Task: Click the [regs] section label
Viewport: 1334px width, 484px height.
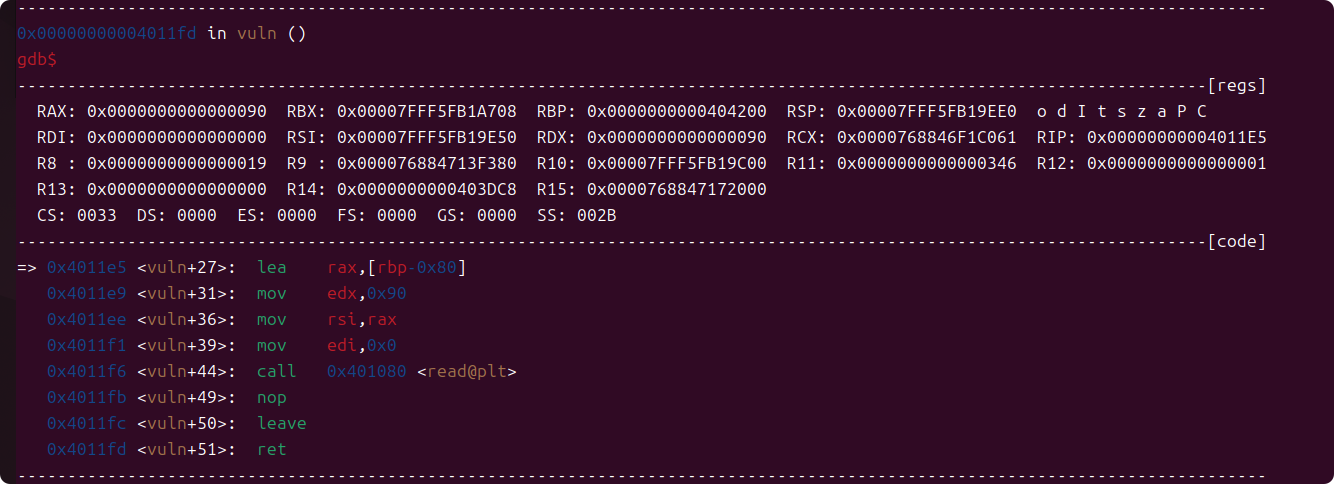Action: point(1237,85)
